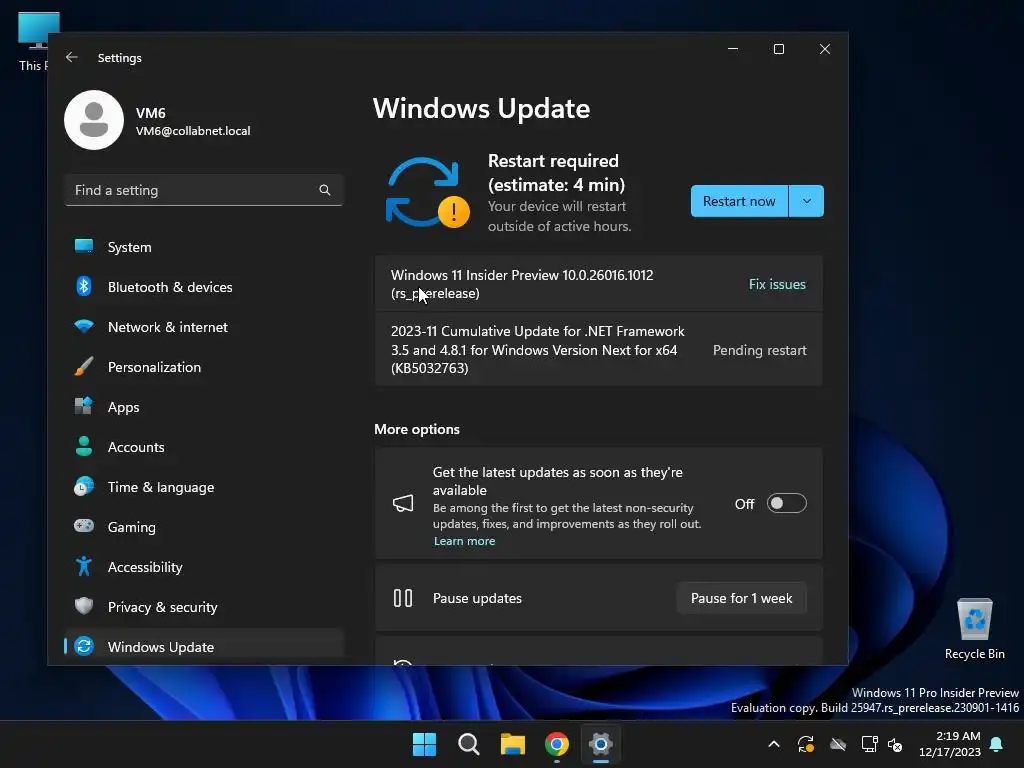Click the Gaming controller icon

click(84, 526)
